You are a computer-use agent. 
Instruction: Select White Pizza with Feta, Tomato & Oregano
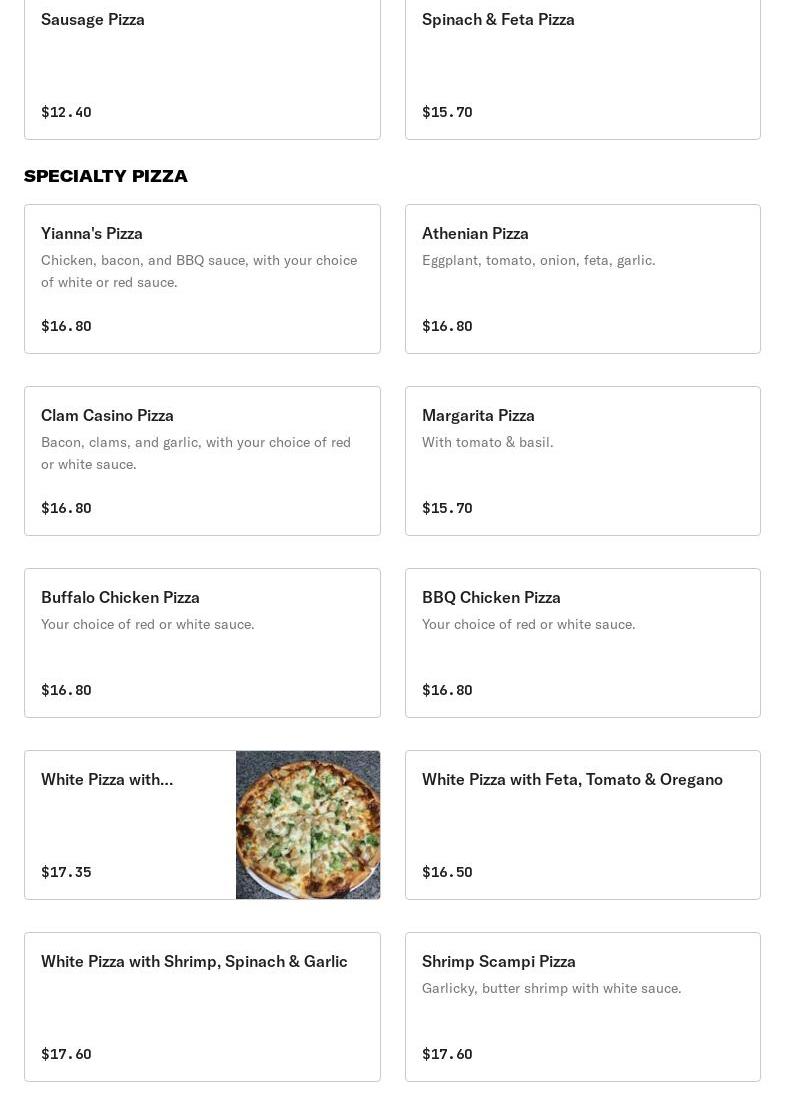pyautogui.click(x=572, y=780)
